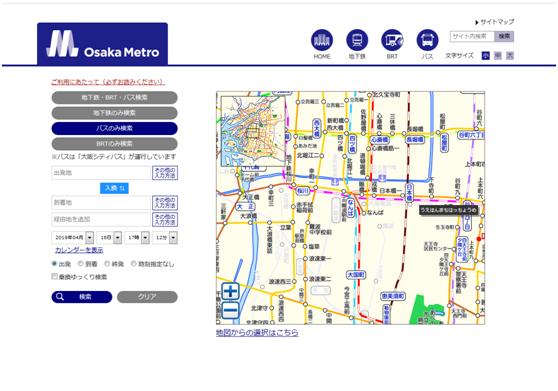The image size is (558, 391).
Task: Open the minute dropdown showing 12分
Action: (165, 237)
